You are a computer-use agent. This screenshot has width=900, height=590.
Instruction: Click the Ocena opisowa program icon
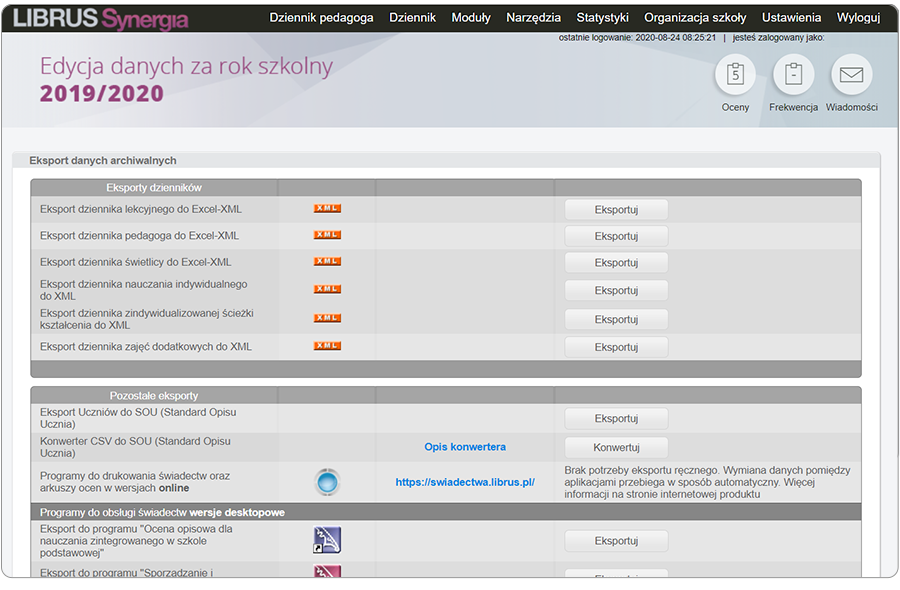[x=327, y=540]
